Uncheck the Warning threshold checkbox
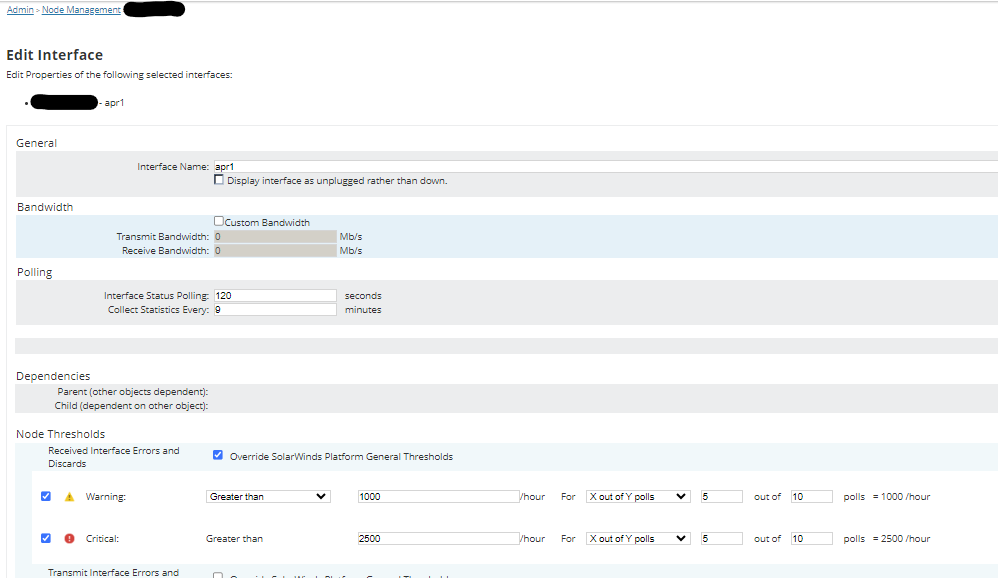998x578 pixels. point(46,497)
